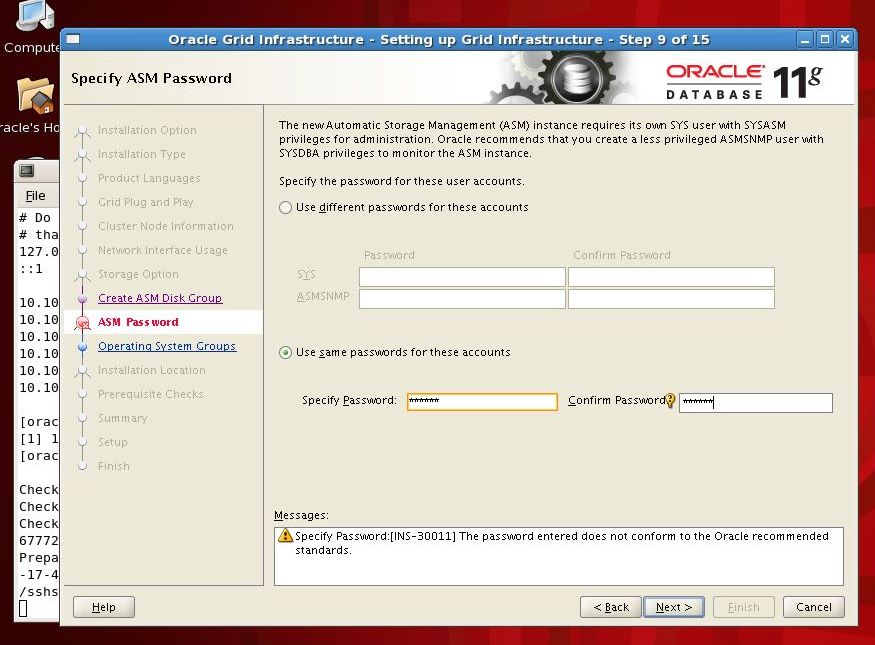Open the oracle's Home folder icon
The width and height of the screenshot is (875, 645).
(35, 97)
